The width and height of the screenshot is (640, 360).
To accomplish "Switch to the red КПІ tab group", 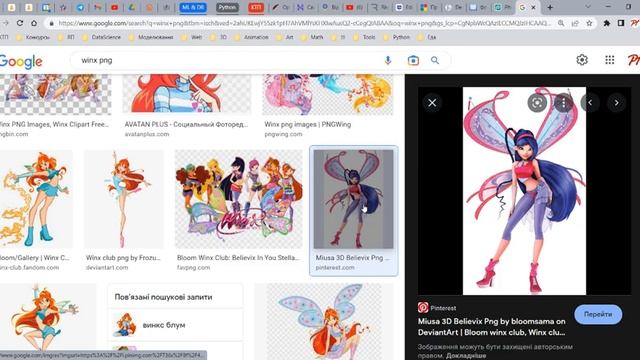I will pos(256,7).
